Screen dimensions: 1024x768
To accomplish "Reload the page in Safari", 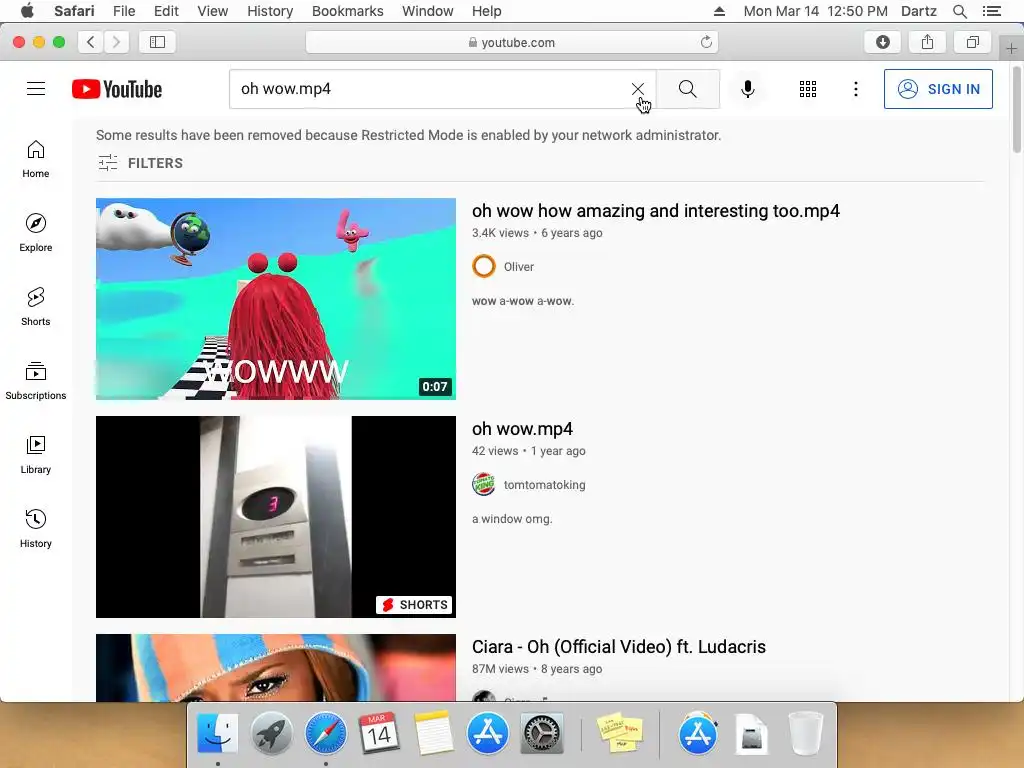I will click(706, 42).
